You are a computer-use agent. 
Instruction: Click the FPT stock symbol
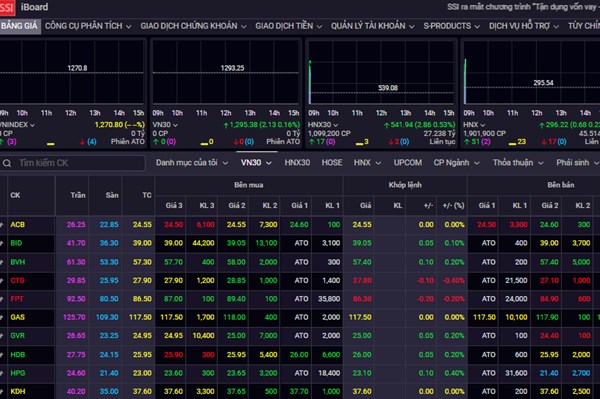(17, 299)
